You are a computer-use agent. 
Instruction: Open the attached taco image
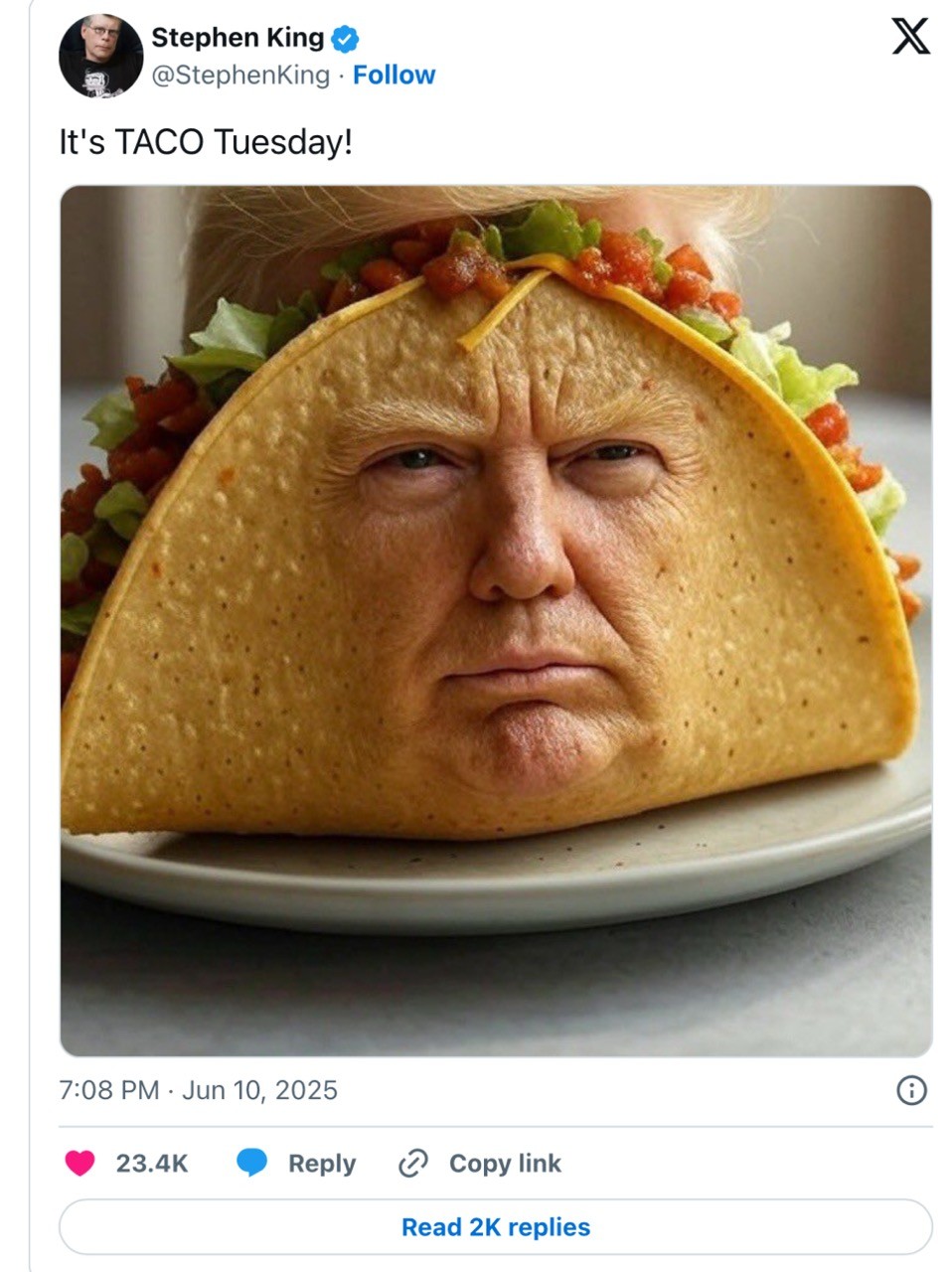click(x=496, y=621)
